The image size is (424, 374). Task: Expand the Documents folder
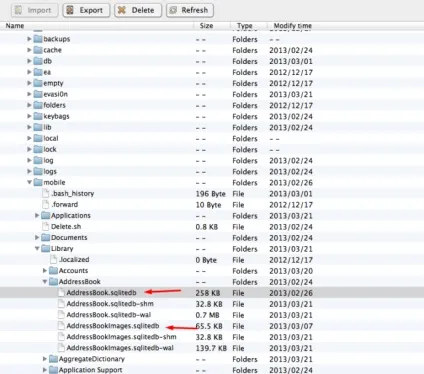tap(37, 237)
